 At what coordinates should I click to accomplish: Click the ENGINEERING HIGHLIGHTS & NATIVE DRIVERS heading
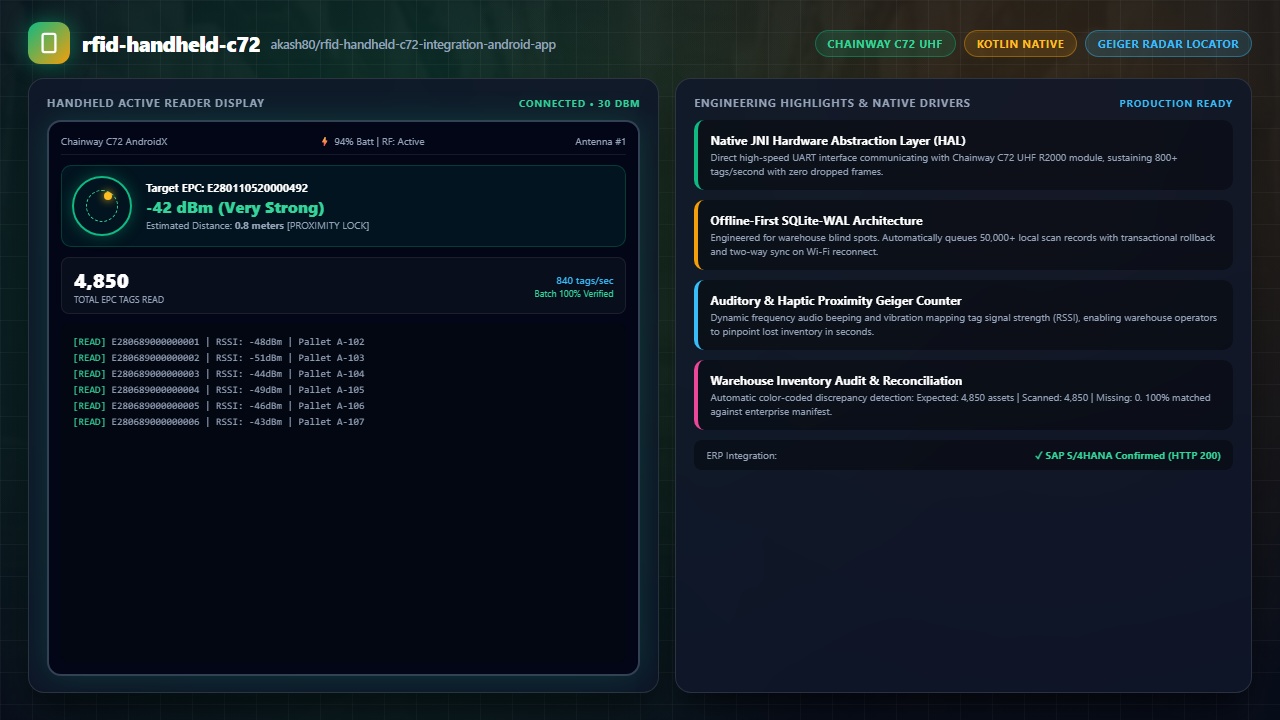(832, 103)
